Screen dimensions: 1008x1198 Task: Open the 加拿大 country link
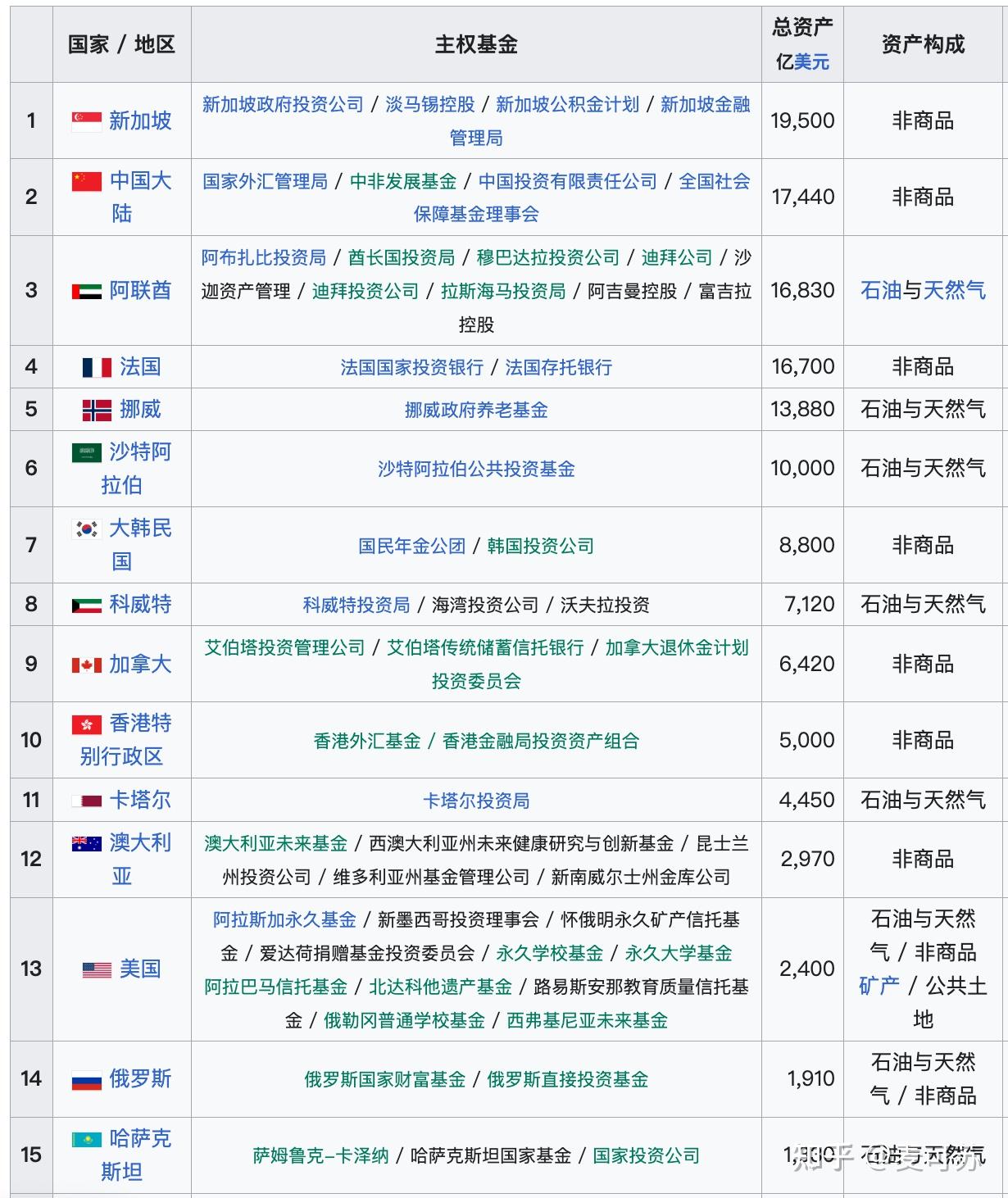click(x=140, y=665)
